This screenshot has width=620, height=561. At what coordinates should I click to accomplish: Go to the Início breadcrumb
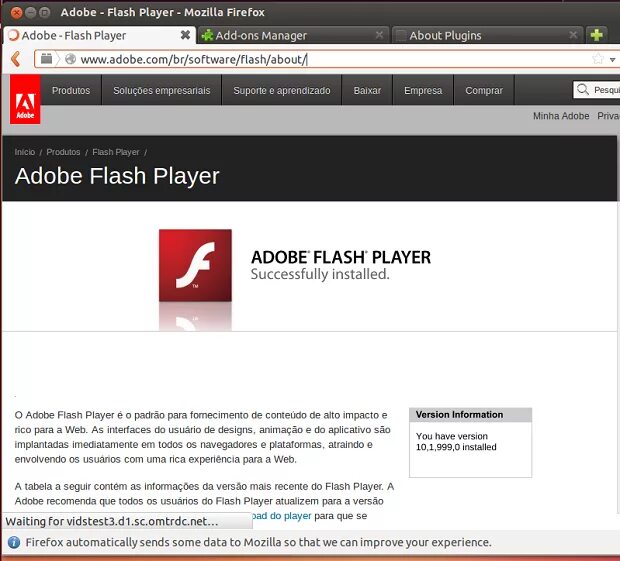click(25, 152)
